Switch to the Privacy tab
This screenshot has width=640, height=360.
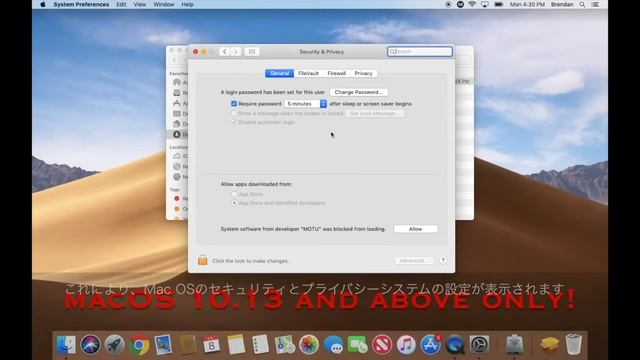pyautogui.click(x=363, y=73)
